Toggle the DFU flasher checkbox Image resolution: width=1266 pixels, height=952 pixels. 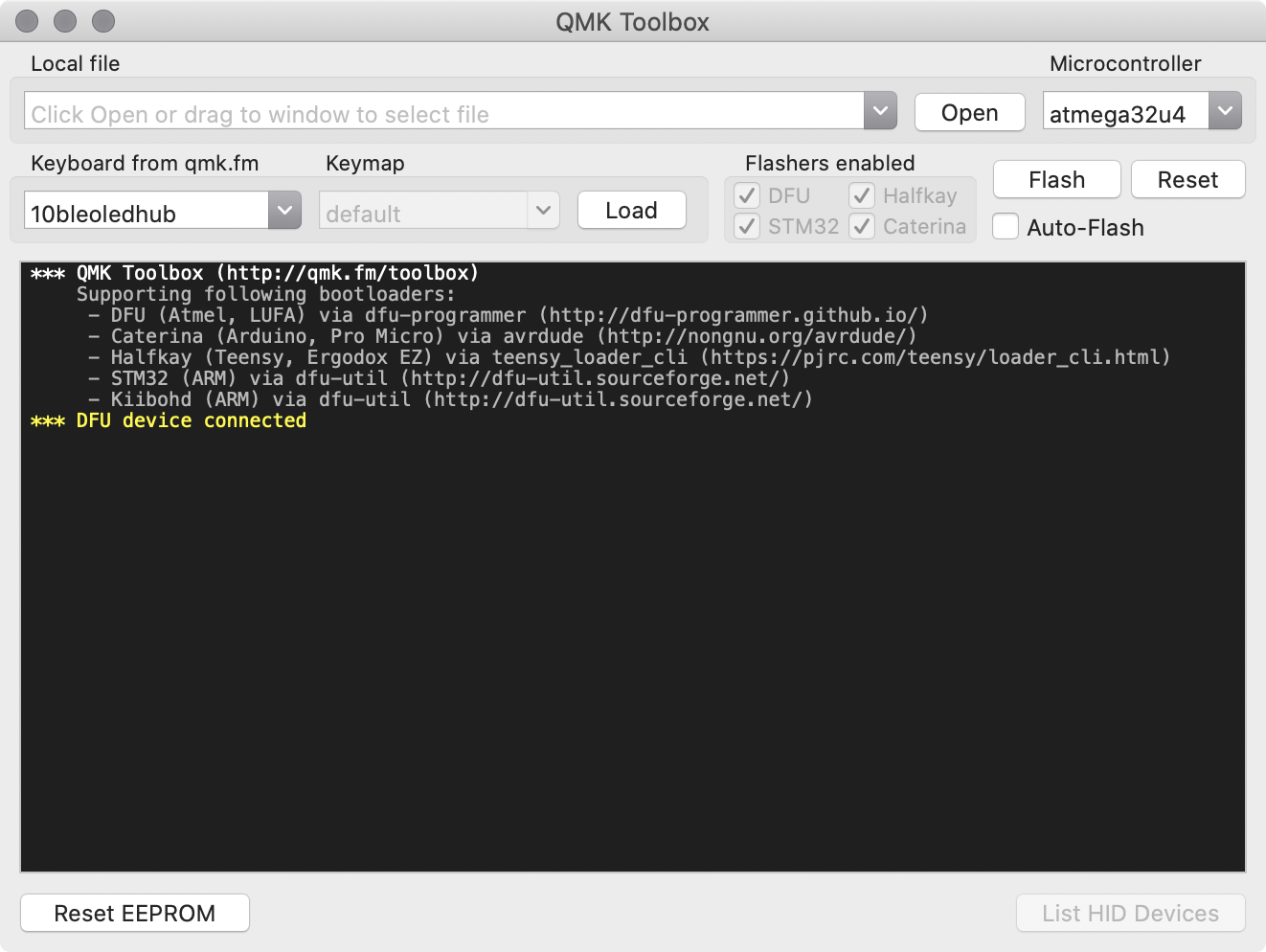[x=747, y=195]
